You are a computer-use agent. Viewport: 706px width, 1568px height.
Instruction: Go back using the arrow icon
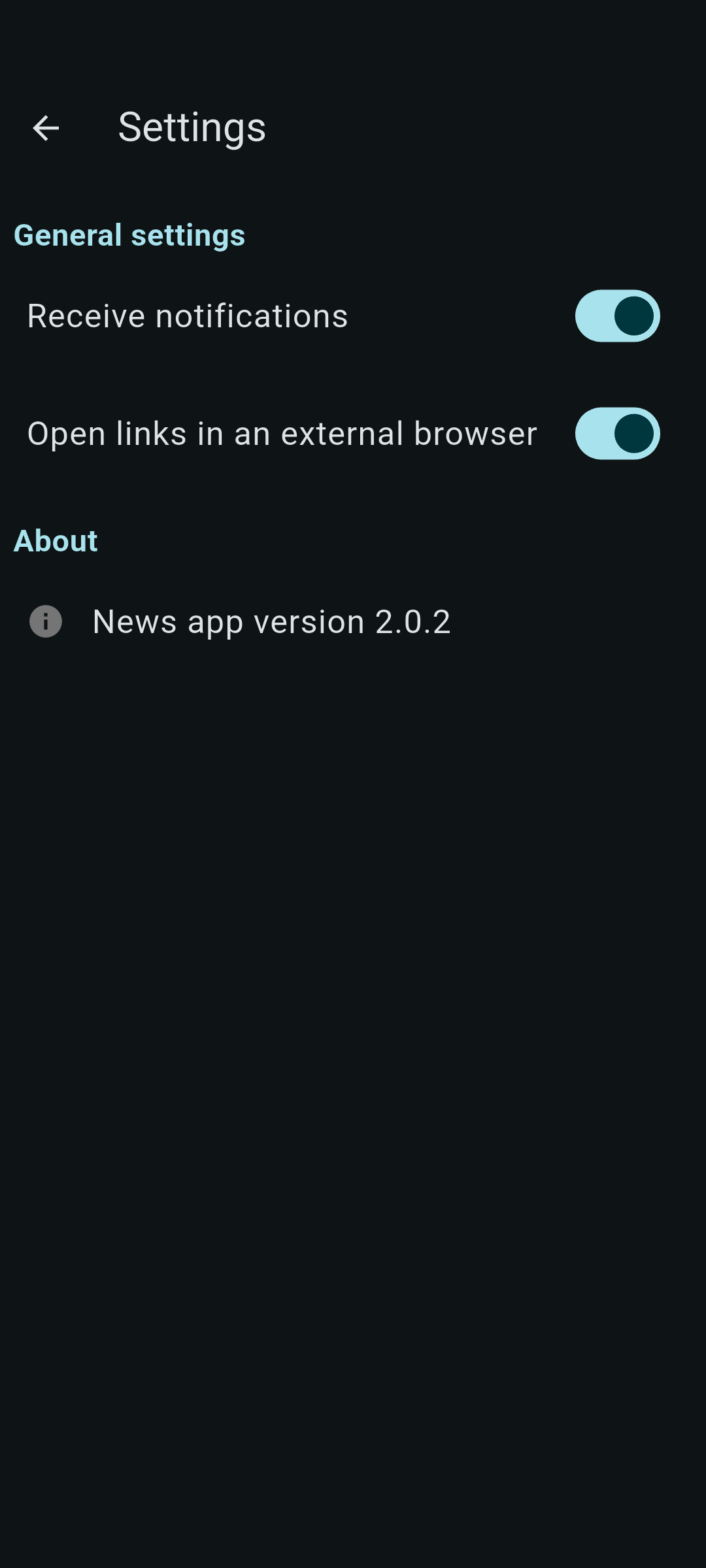(46, 128)
